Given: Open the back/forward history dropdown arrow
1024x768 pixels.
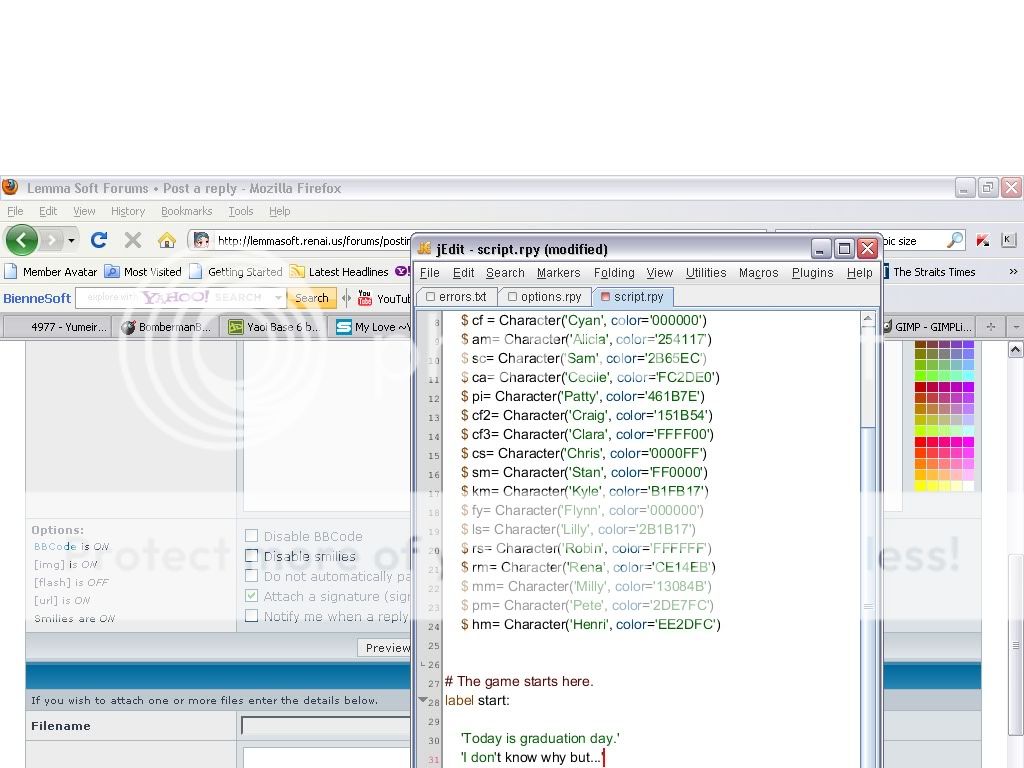Looking at the screenshot, I should (71, 241).
